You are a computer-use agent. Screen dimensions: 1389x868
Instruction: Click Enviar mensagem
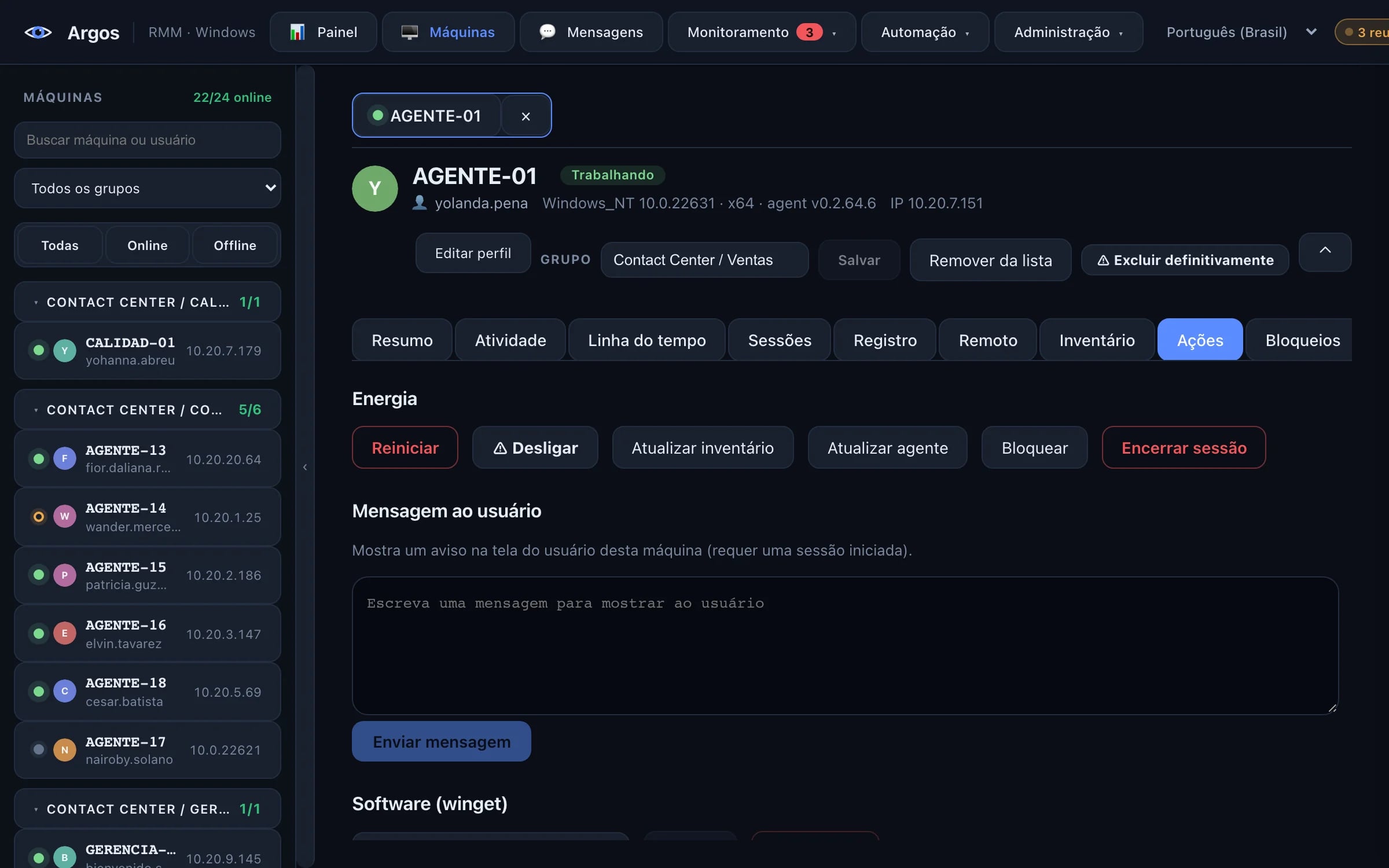coord(442,741)
